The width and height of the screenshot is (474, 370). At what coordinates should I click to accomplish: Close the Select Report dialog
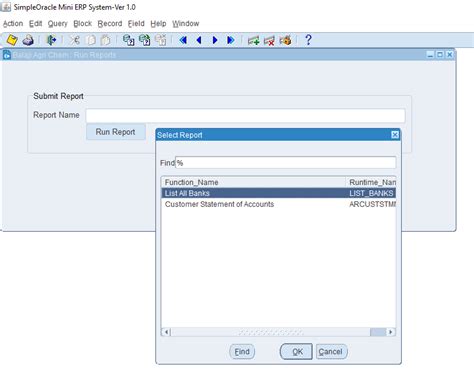[x=395, y=135]
